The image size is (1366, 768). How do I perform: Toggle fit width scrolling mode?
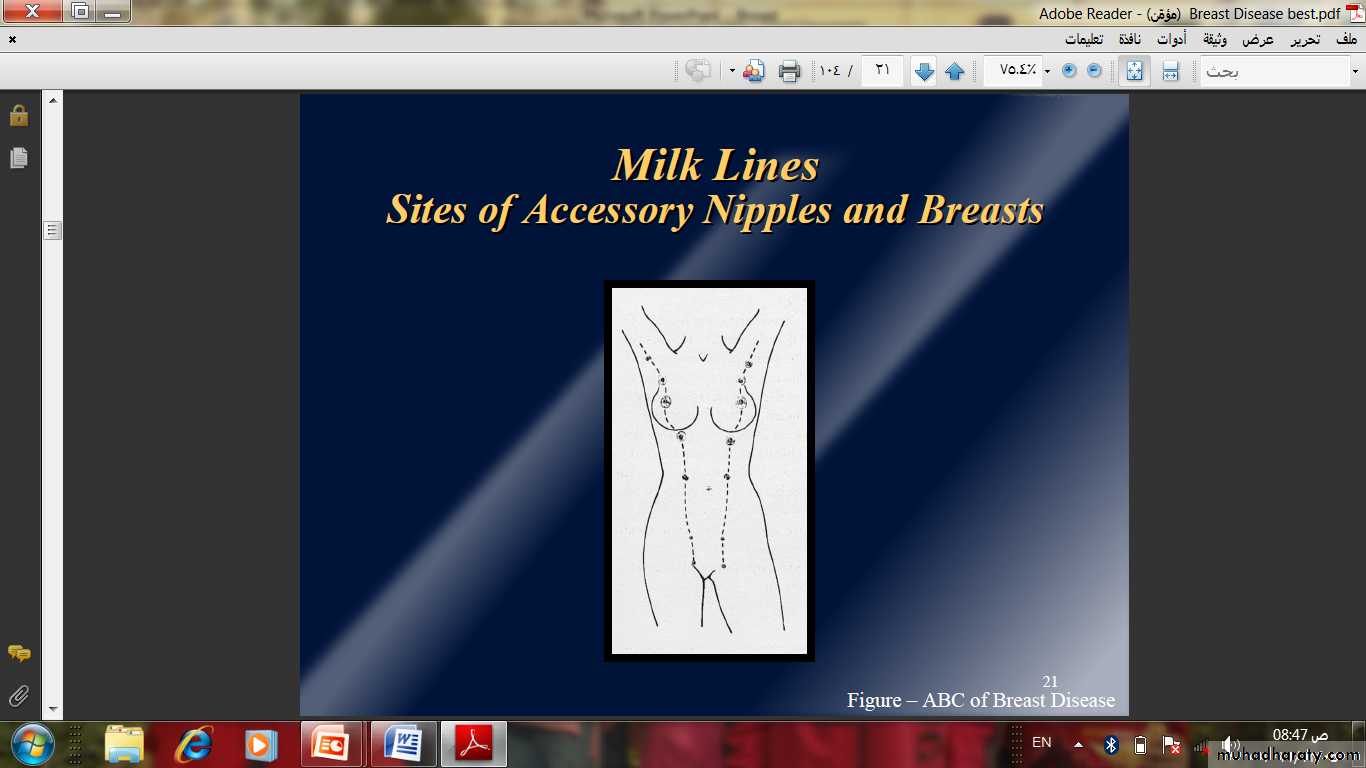[1170, 71]
